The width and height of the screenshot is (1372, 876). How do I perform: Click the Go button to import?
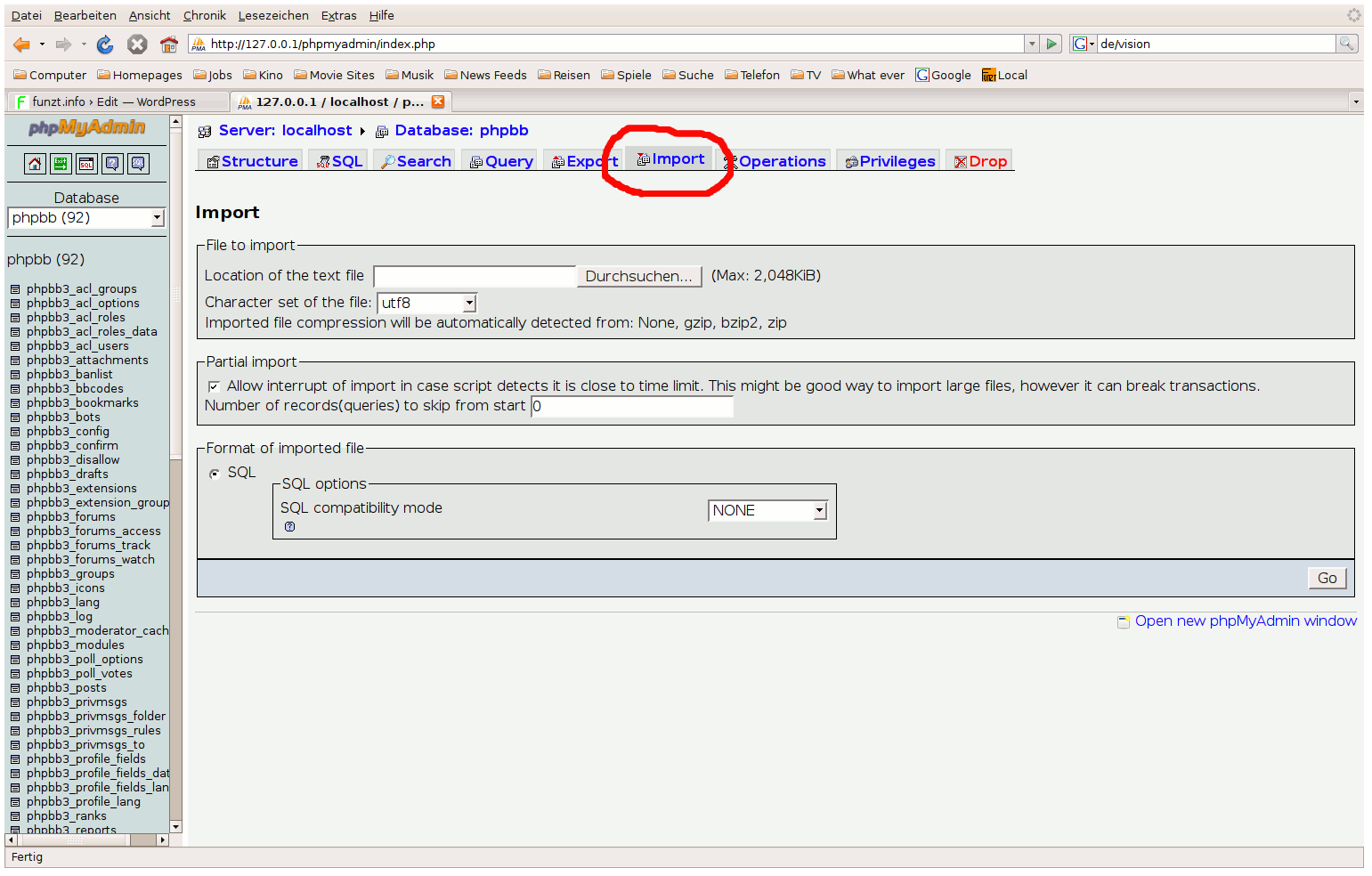tap(1327, 579)
